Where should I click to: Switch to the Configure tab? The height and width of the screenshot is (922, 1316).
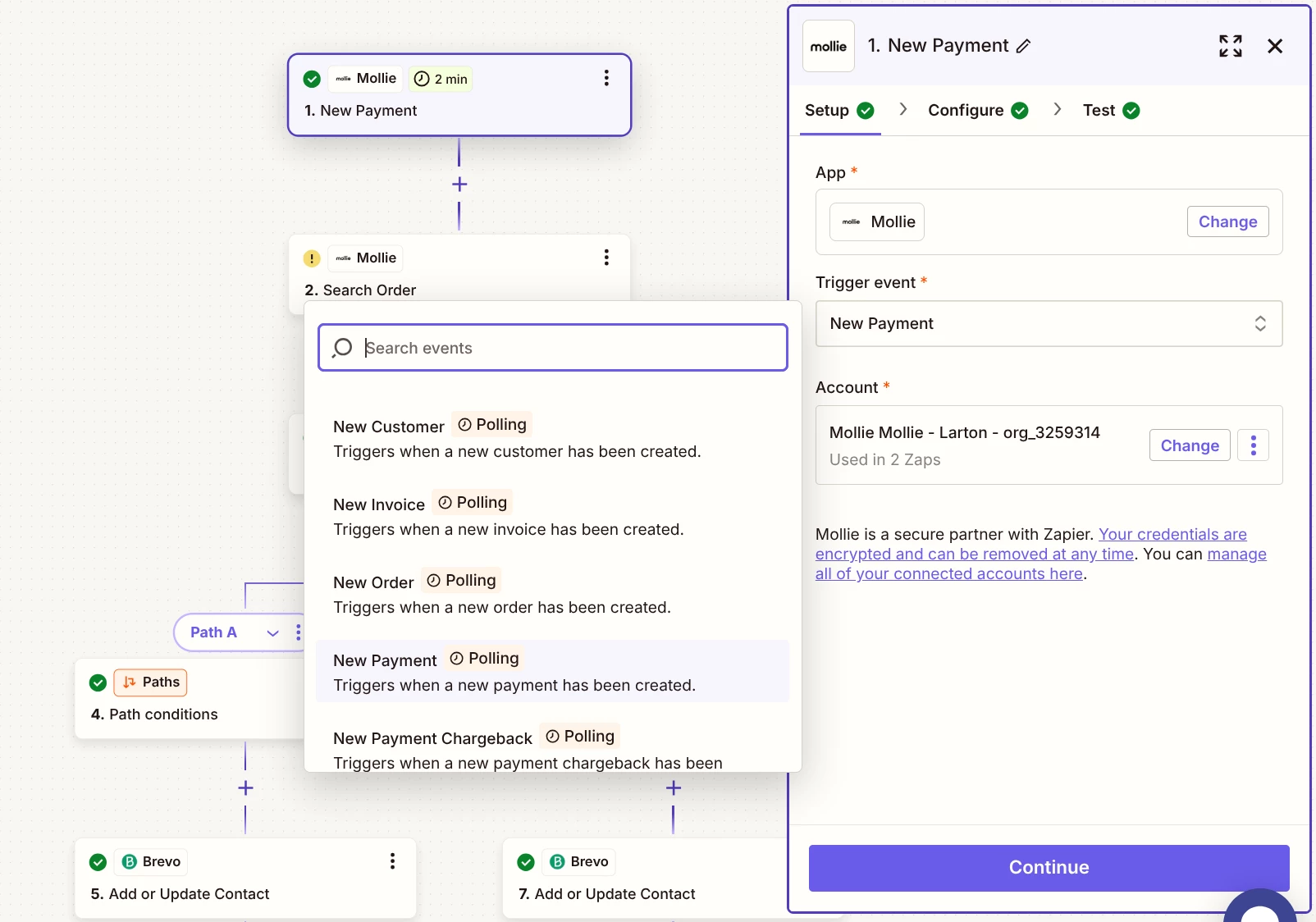978,111
